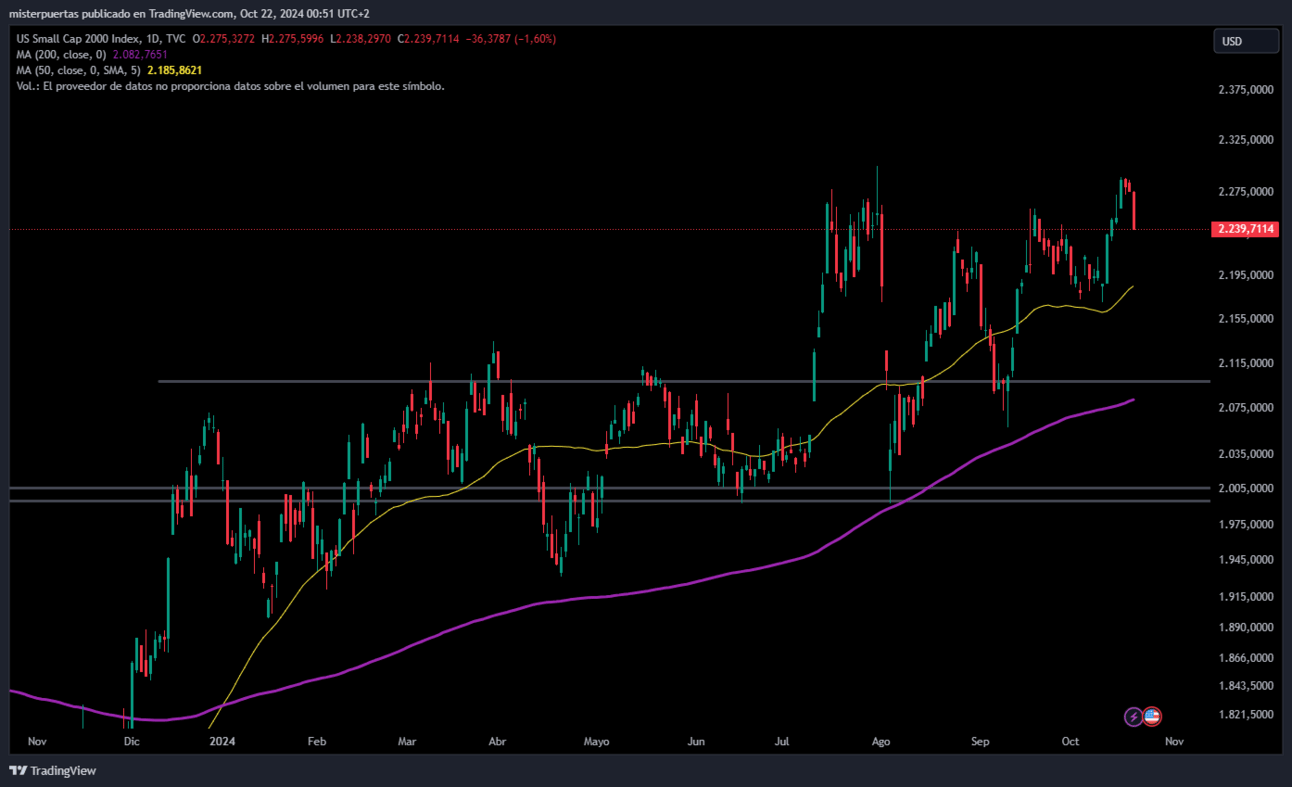This screenshot has height=787, width=1292.
Task: Click the 2.325,0000 price axis label
Action: [1245, 140]
